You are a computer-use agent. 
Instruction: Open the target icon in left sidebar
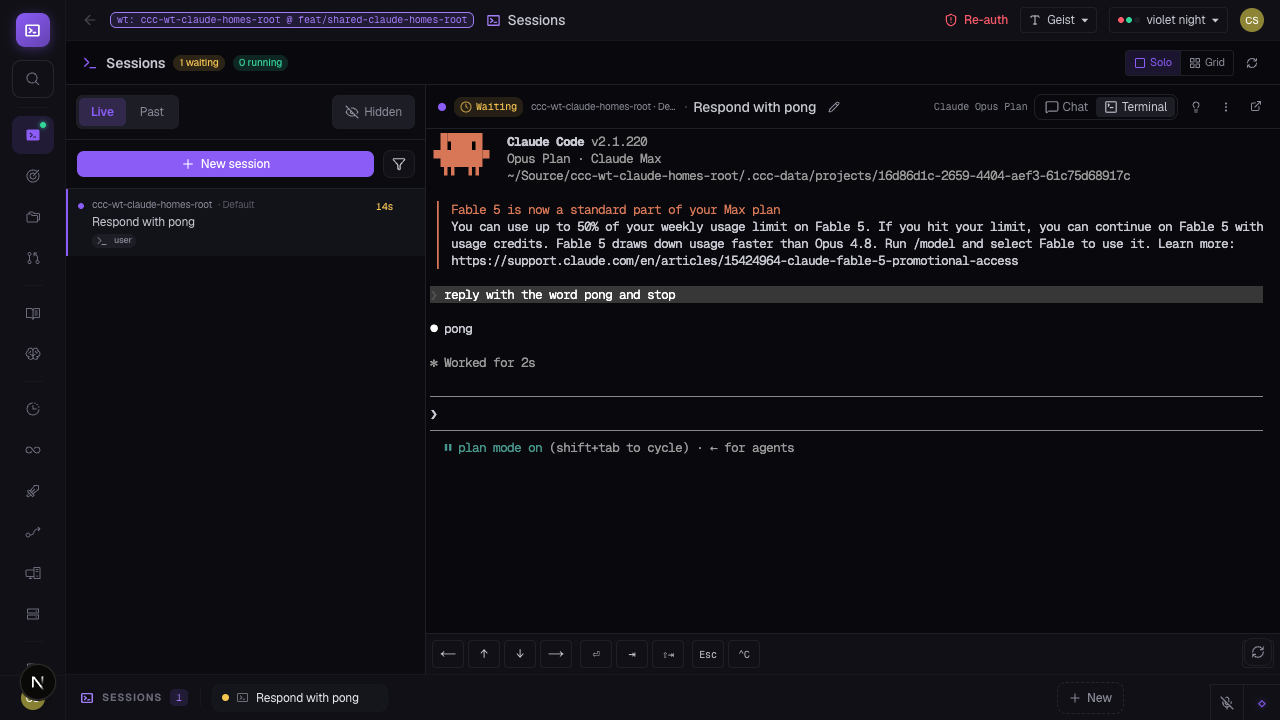click(x=33, y=176)
